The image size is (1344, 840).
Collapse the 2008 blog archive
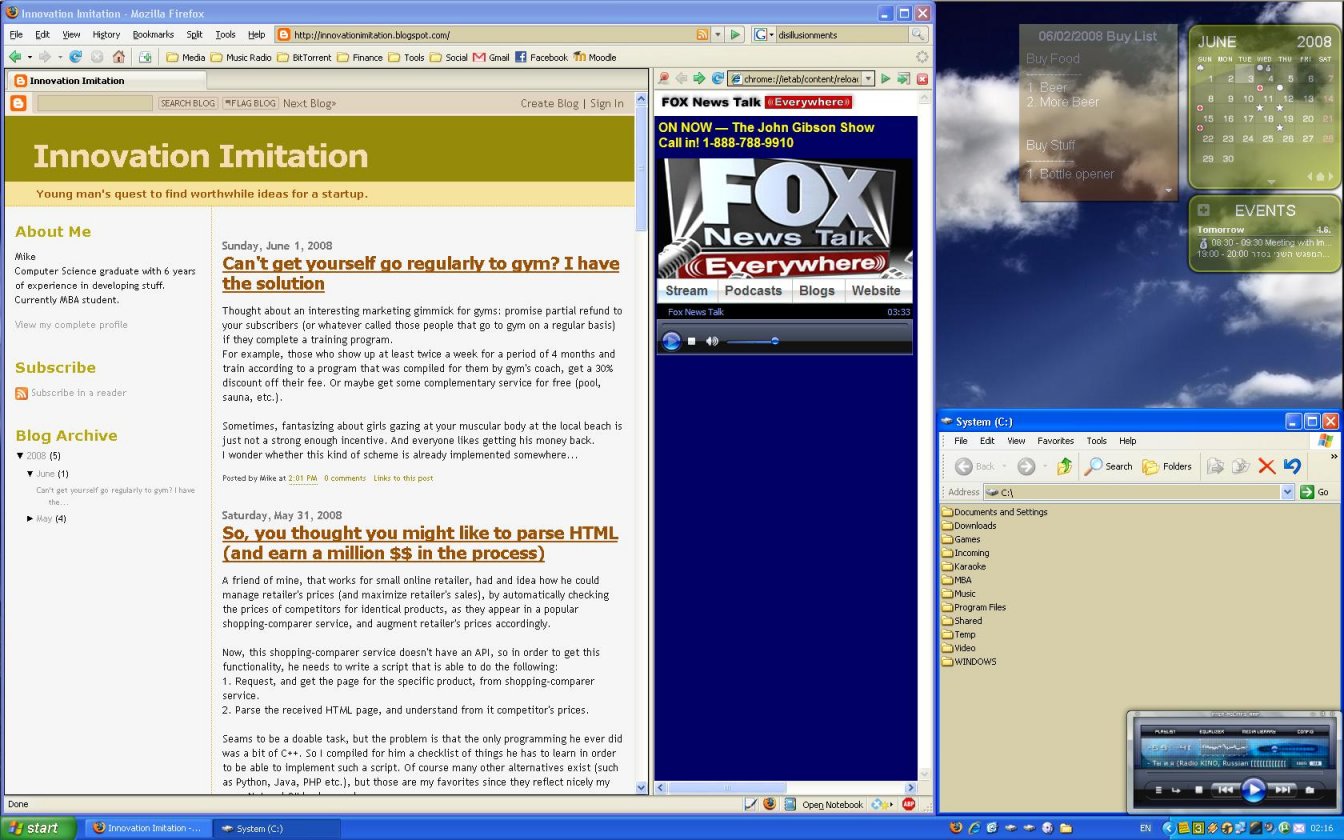pos(20,456)
